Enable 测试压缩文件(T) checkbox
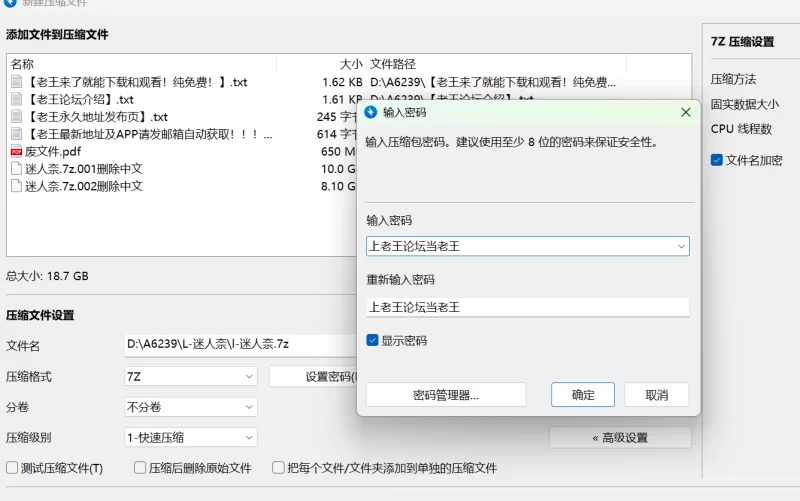The image size is (800, 501). click(12, 467)
